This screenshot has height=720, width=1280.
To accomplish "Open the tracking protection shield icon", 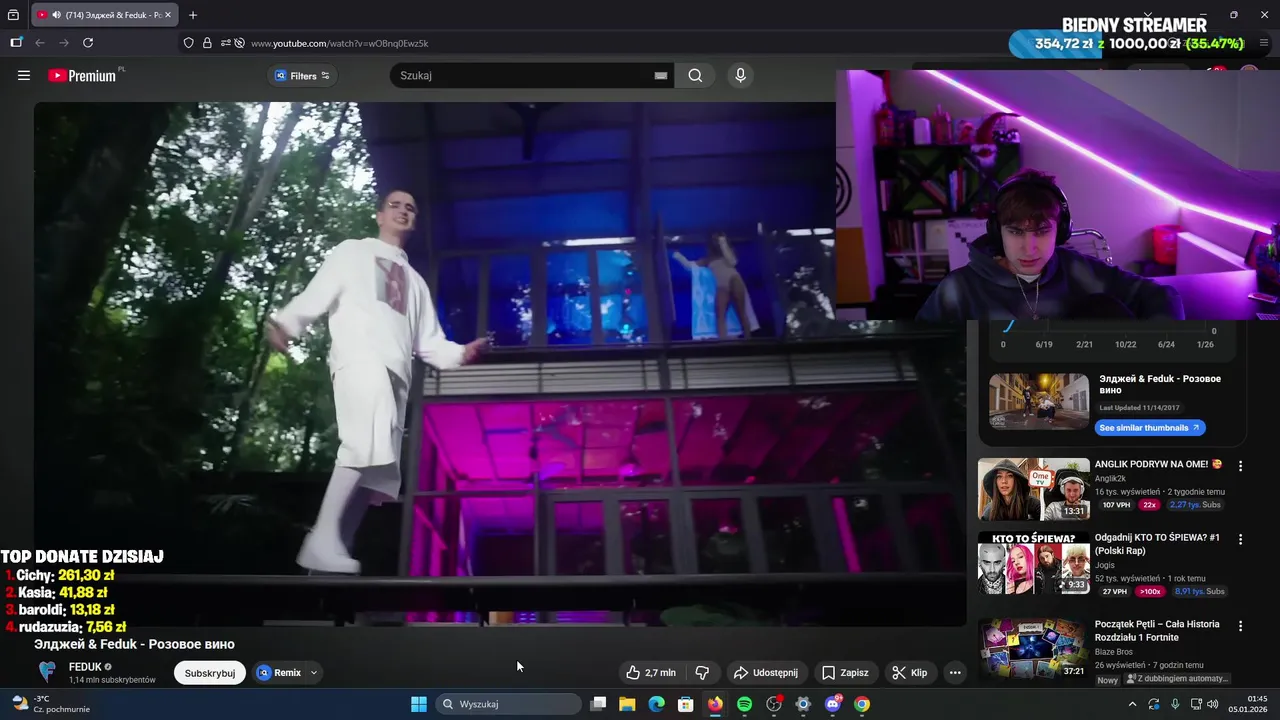I will (x=188, y=43).
